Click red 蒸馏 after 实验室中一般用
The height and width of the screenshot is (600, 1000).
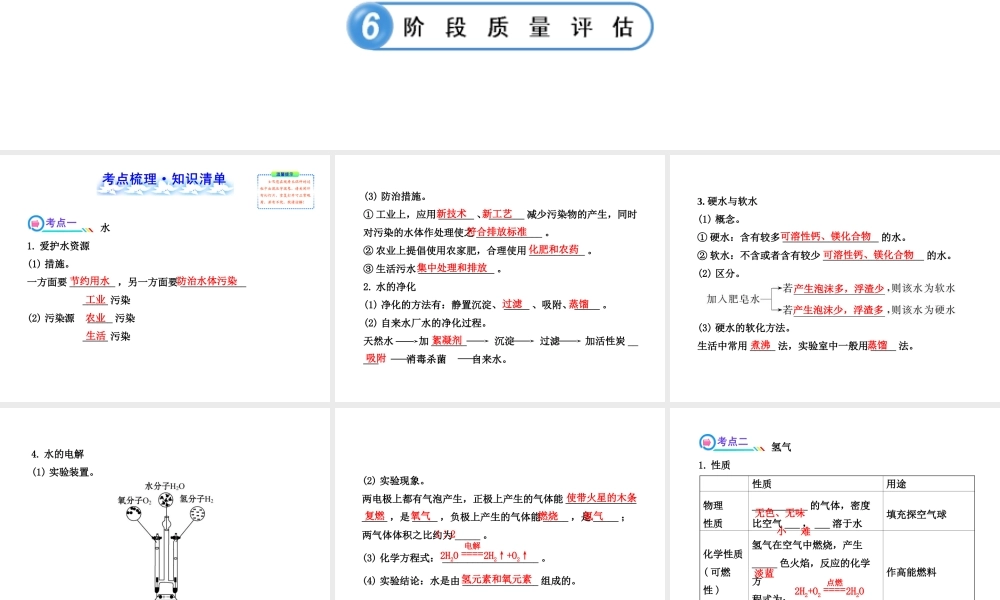pos(878,346)
